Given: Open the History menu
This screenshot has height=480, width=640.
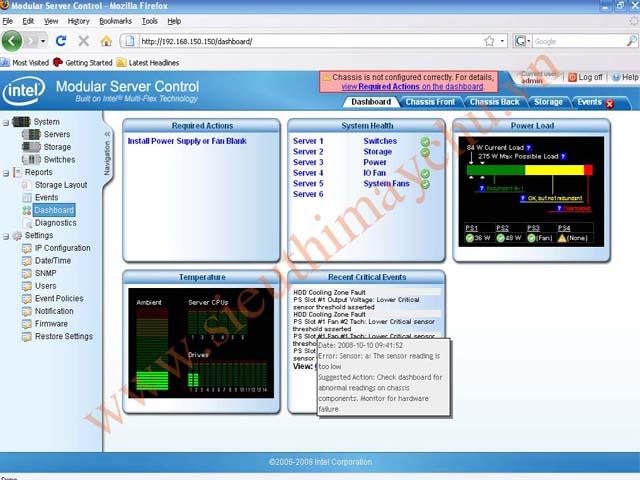Looking at the screenshot, I should tap(78, 21).
